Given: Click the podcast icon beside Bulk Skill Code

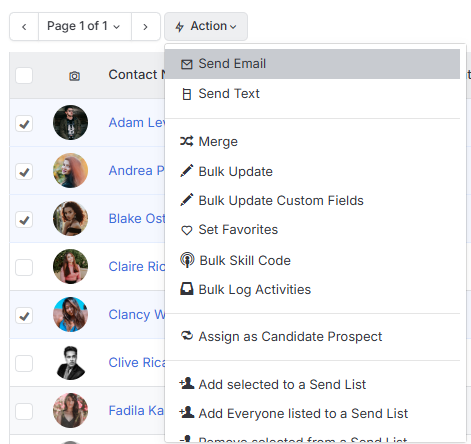Looking at the screenshot, I should click(x=187, y=260).
